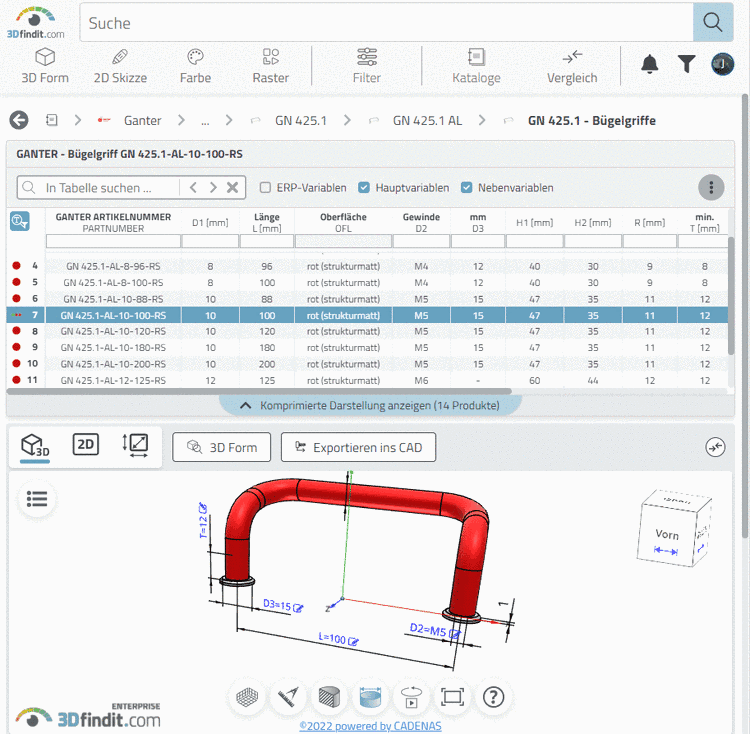Screen dimensions: 750x734
Task: Select row GN 425.1-AL-10-120-RS
Action: [x=367, y=331]
